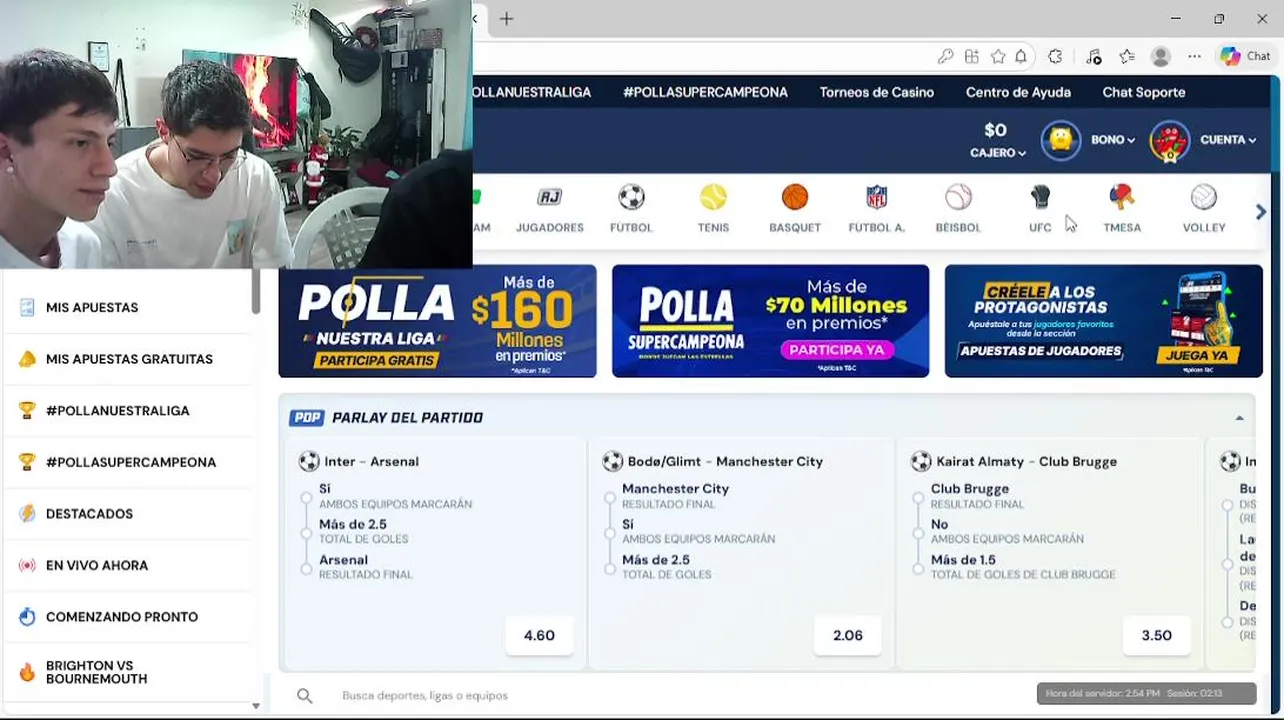Image resolution: width=1284 pixels, height=720 pixels.
Task: Select Arsenal resultado final radio option
Action: click(307, 568)
